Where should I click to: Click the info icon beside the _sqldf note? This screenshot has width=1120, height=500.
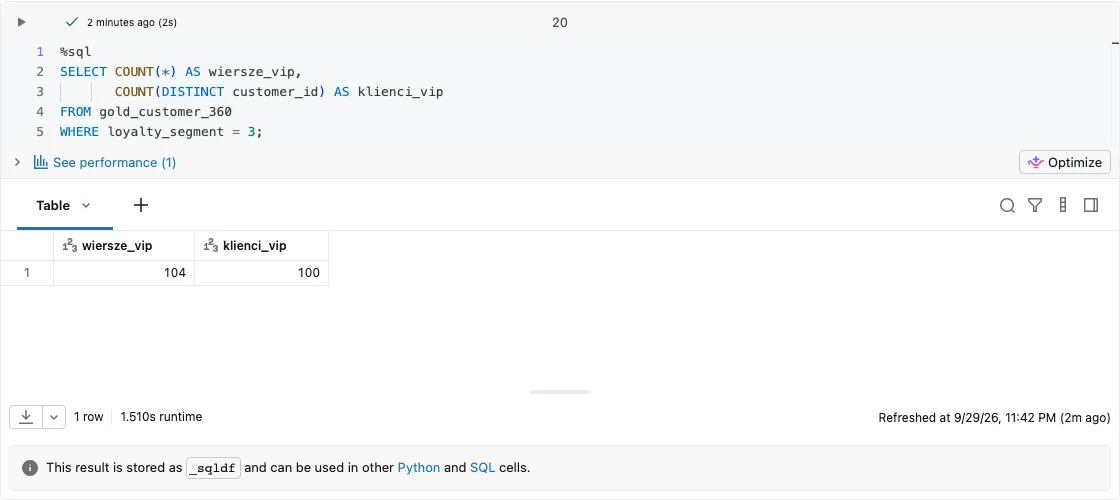point(29,468)
